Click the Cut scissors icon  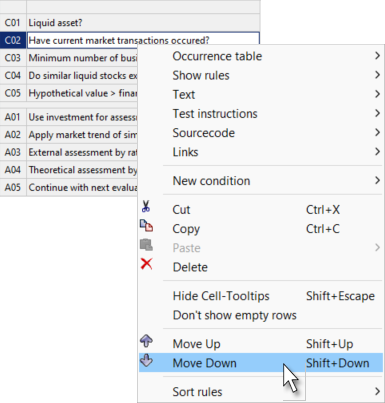146,206
